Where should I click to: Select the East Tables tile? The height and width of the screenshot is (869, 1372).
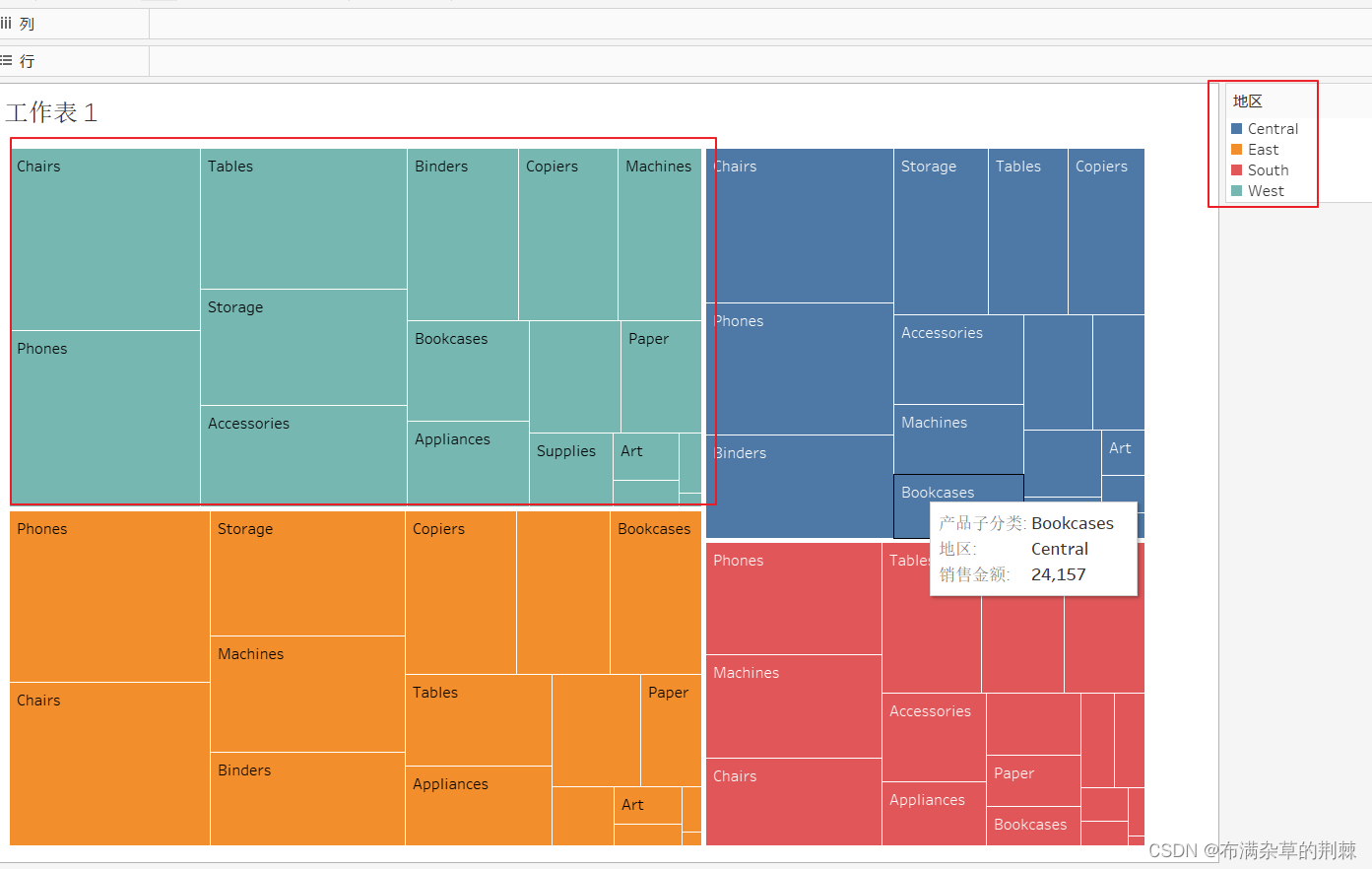(479, 720)
